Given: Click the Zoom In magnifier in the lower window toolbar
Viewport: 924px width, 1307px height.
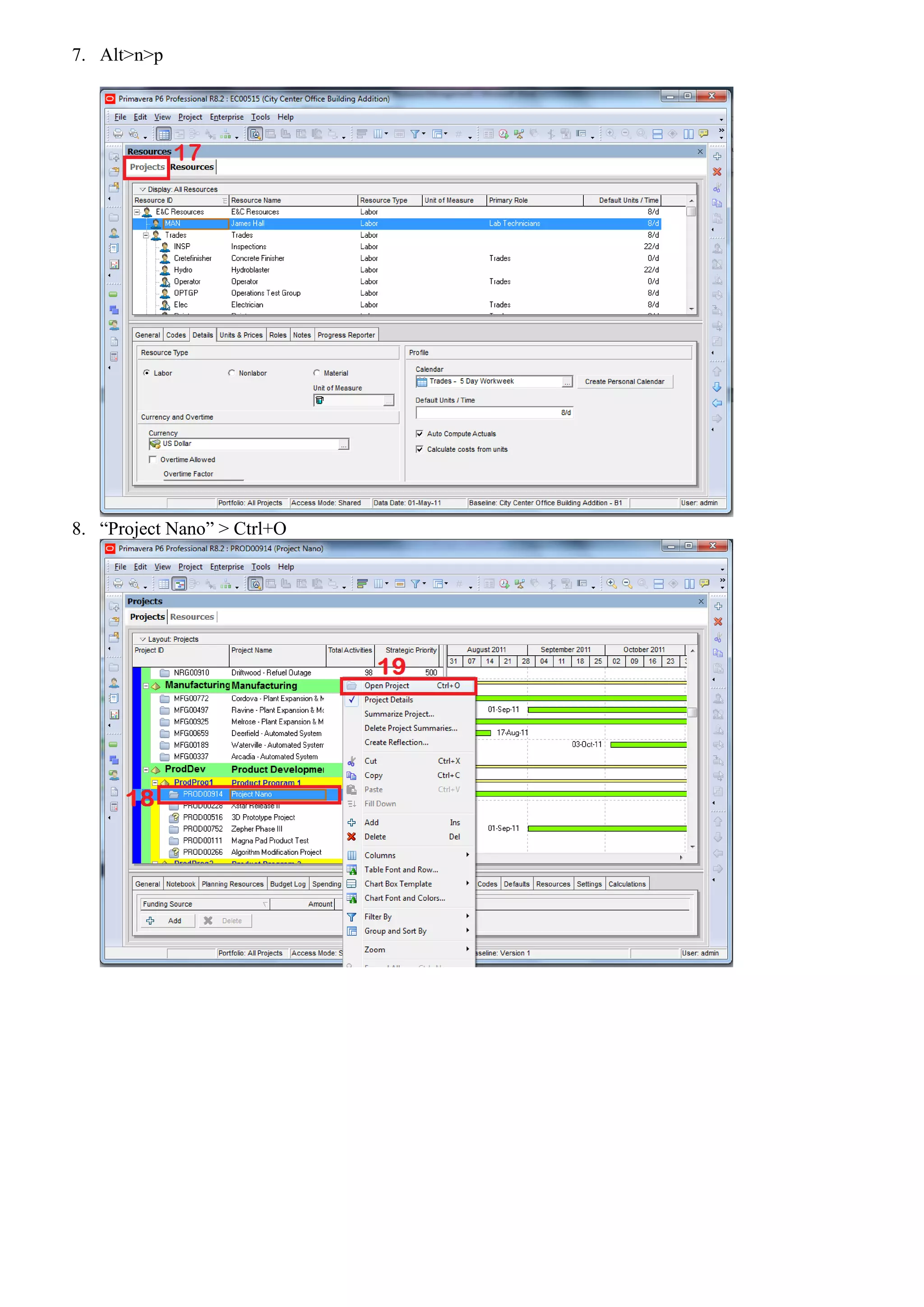Looking at the screenshot, I should [x=612, y=584].
